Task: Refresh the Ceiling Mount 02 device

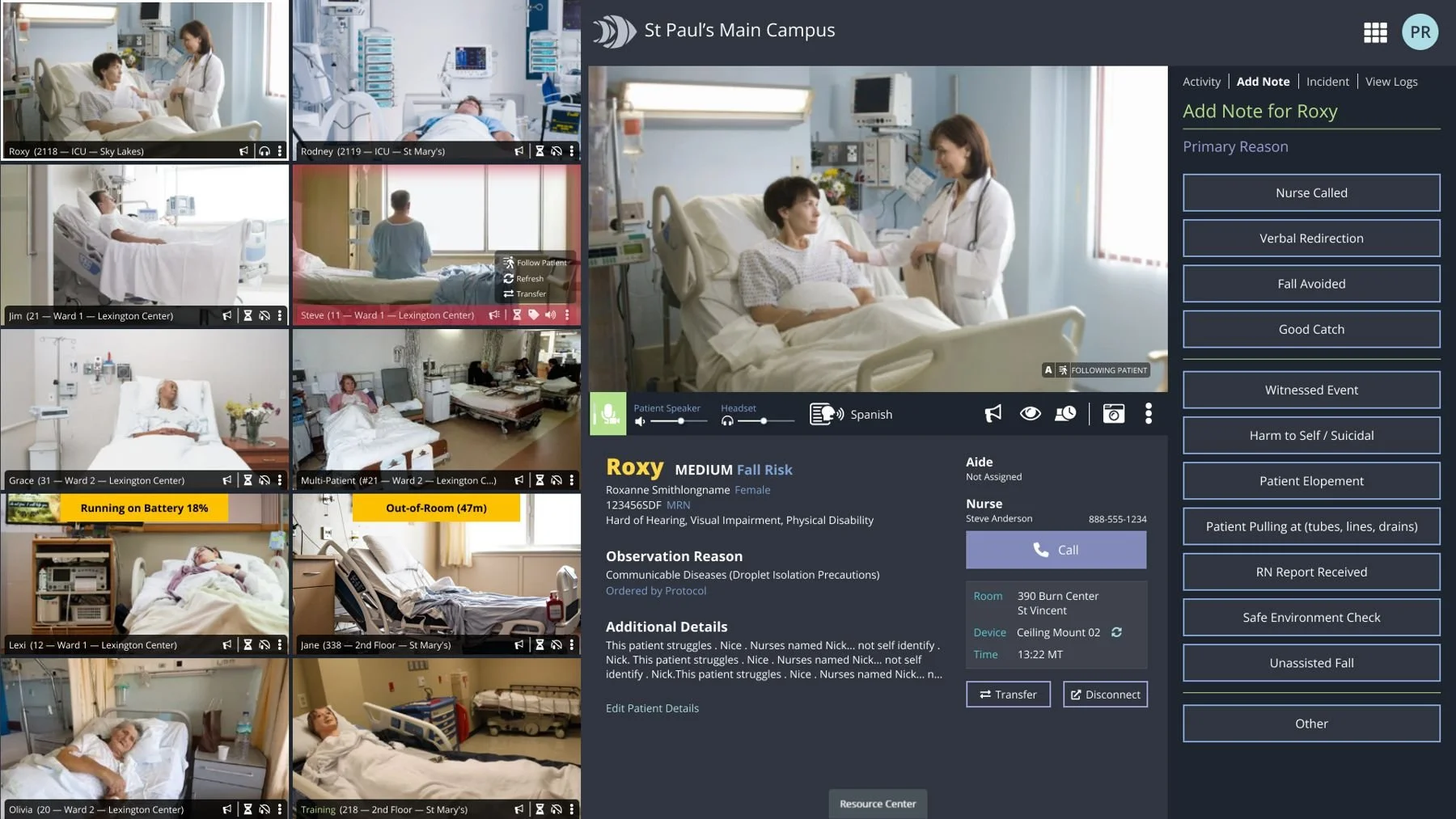Action: (x=1116, y=632)
